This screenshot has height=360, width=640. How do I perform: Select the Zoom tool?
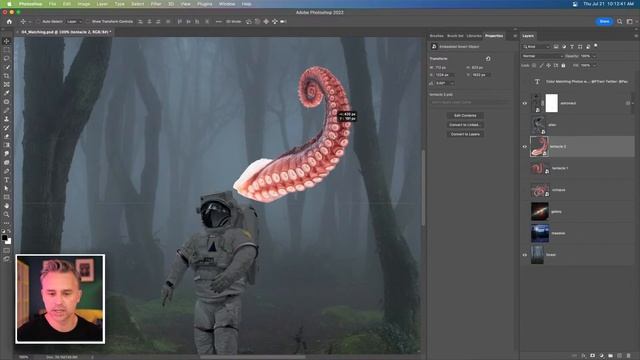(7, 214)
